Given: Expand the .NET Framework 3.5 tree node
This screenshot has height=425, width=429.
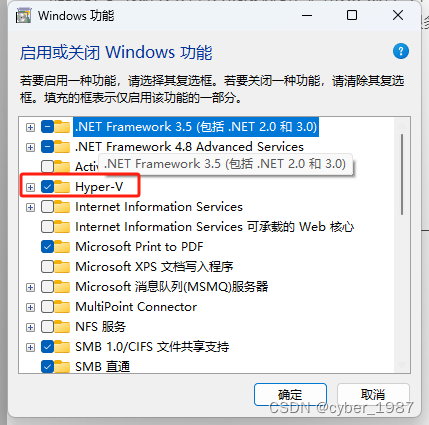Looking at the screenshot, I should (x=30, y=127).
